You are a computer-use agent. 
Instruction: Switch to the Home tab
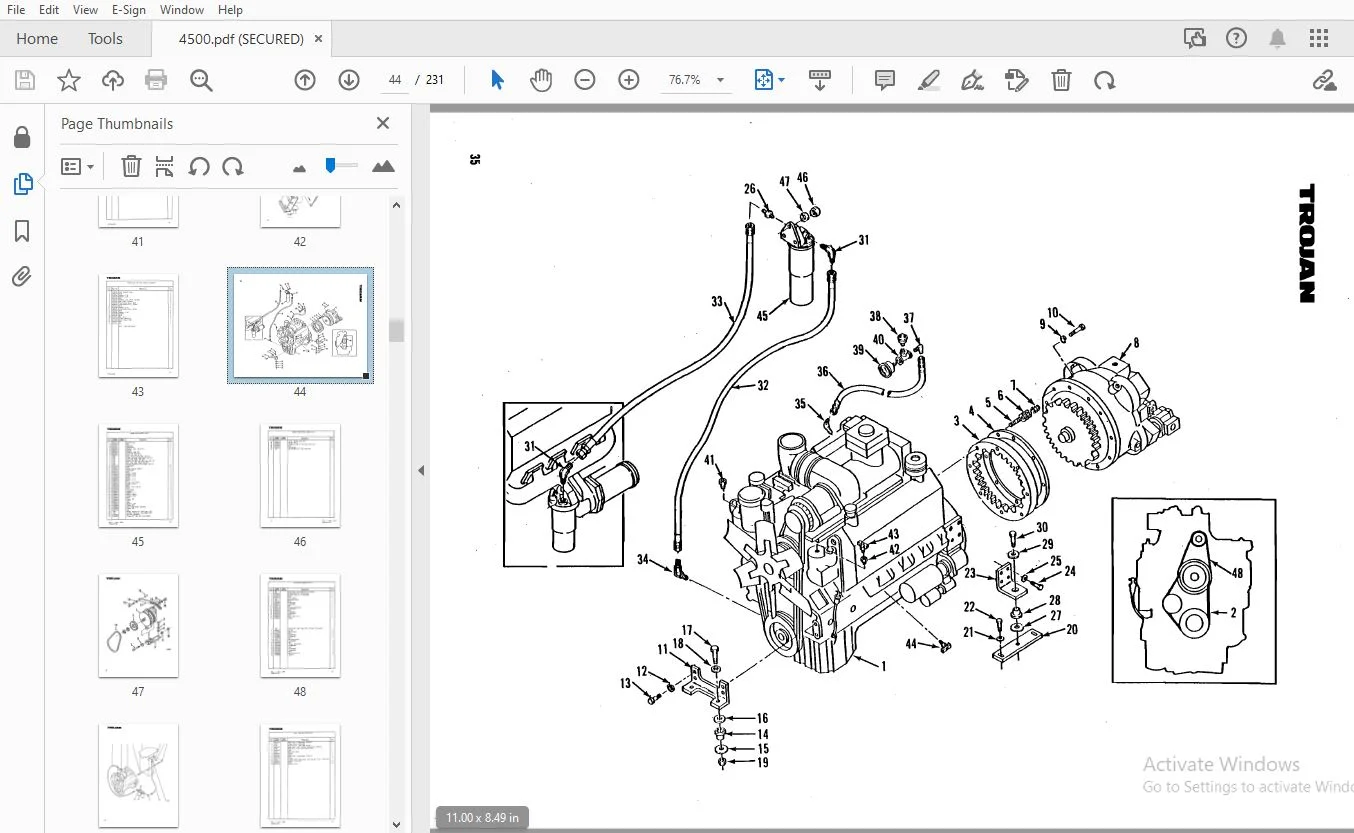37,39
